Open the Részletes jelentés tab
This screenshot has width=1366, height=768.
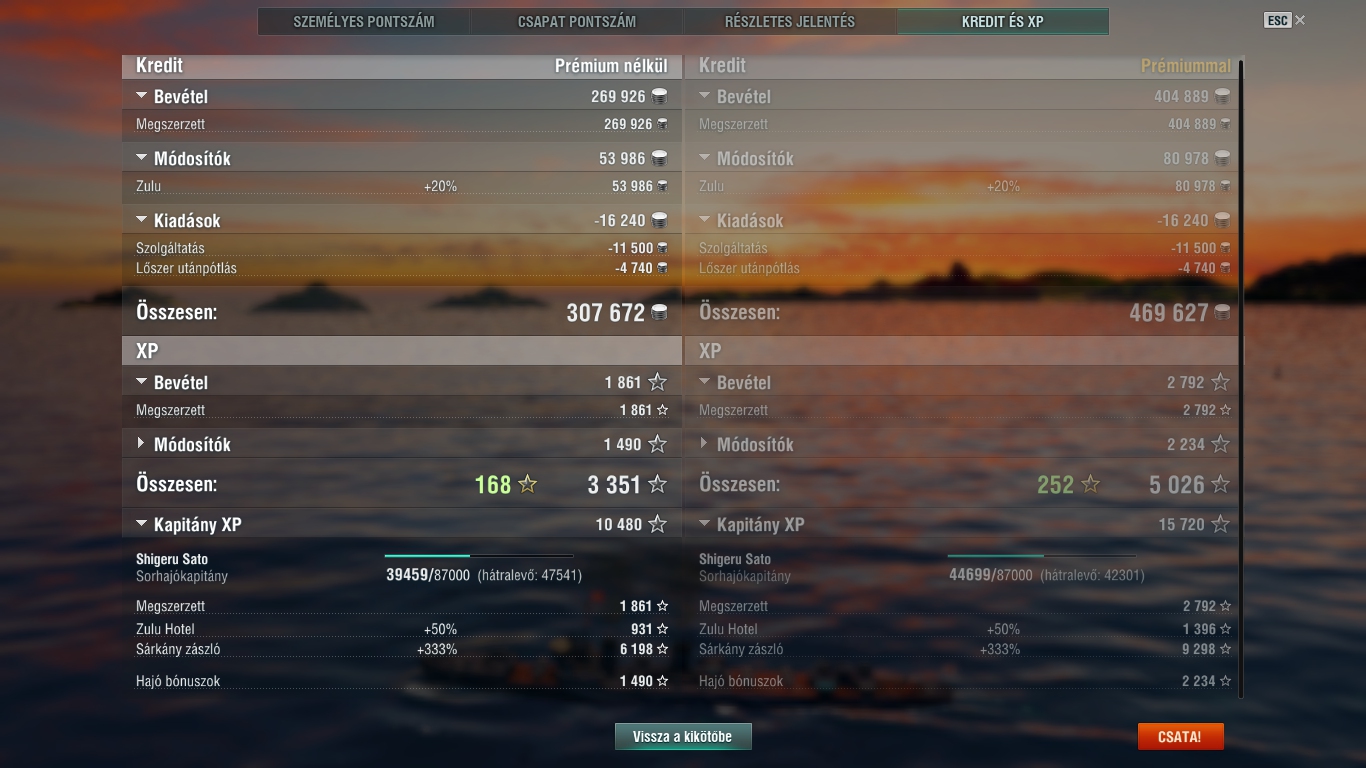[790, 21]
